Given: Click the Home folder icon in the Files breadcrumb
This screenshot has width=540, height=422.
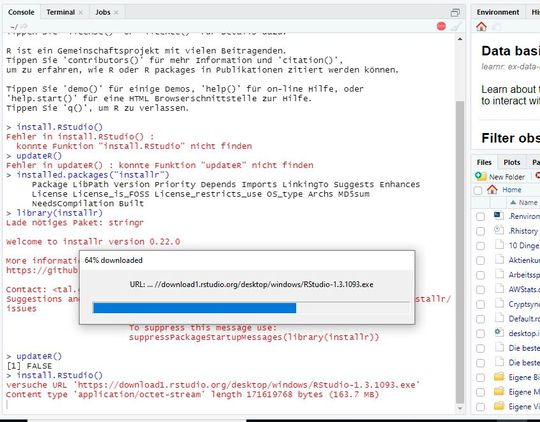Looking at the screenshot, I should click(492, 189).
